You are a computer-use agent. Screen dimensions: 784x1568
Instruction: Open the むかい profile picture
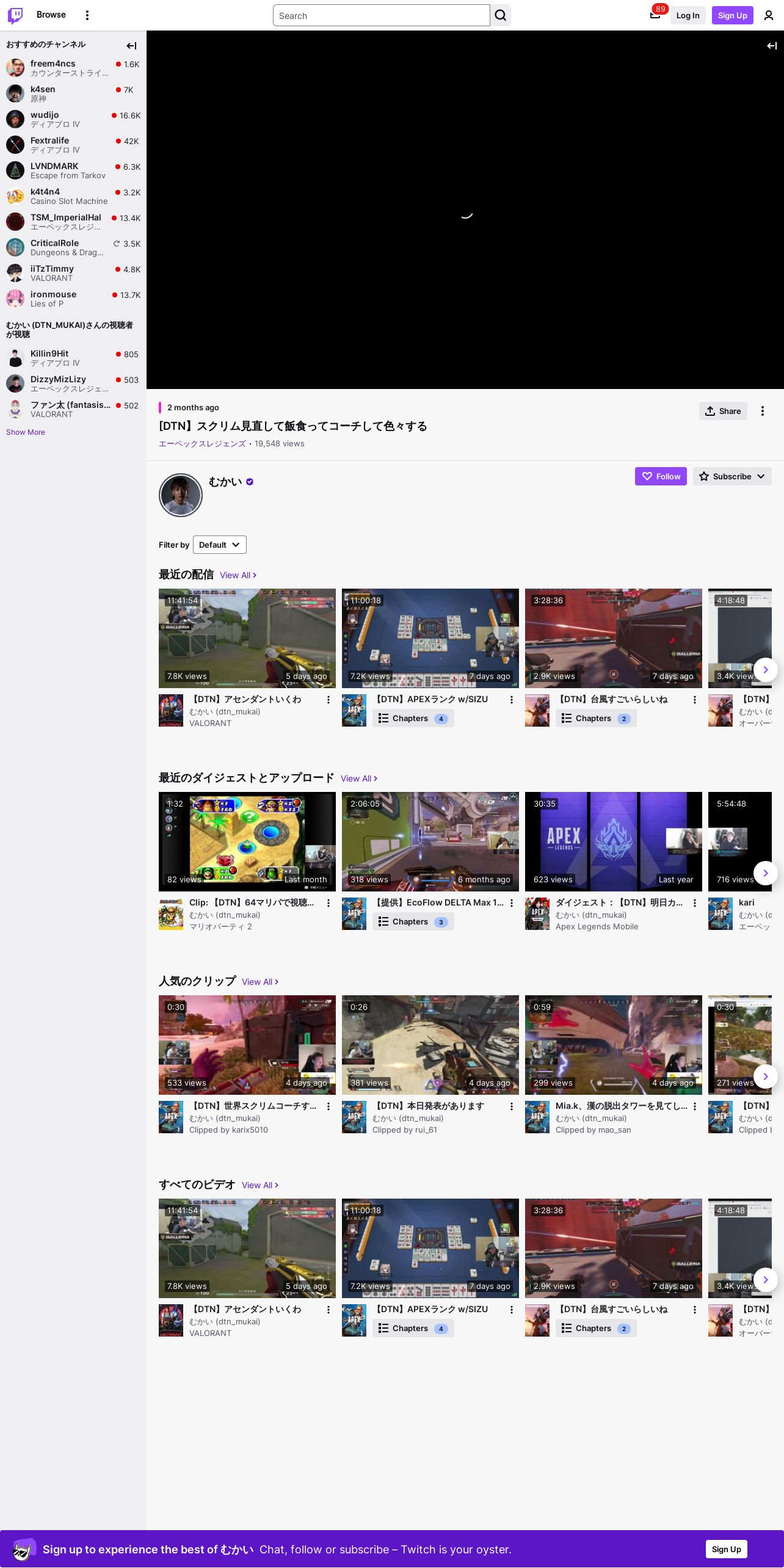click(x=181, y=495)
